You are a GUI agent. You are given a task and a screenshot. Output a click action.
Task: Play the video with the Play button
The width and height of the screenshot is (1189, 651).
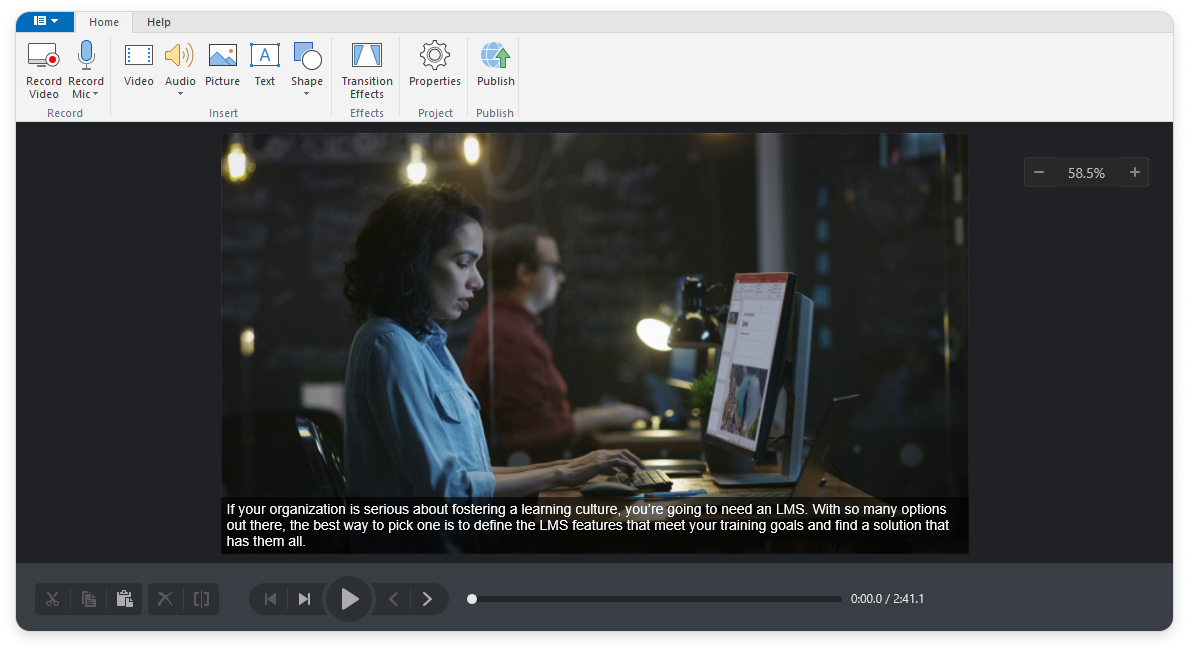tap(349, 598)
